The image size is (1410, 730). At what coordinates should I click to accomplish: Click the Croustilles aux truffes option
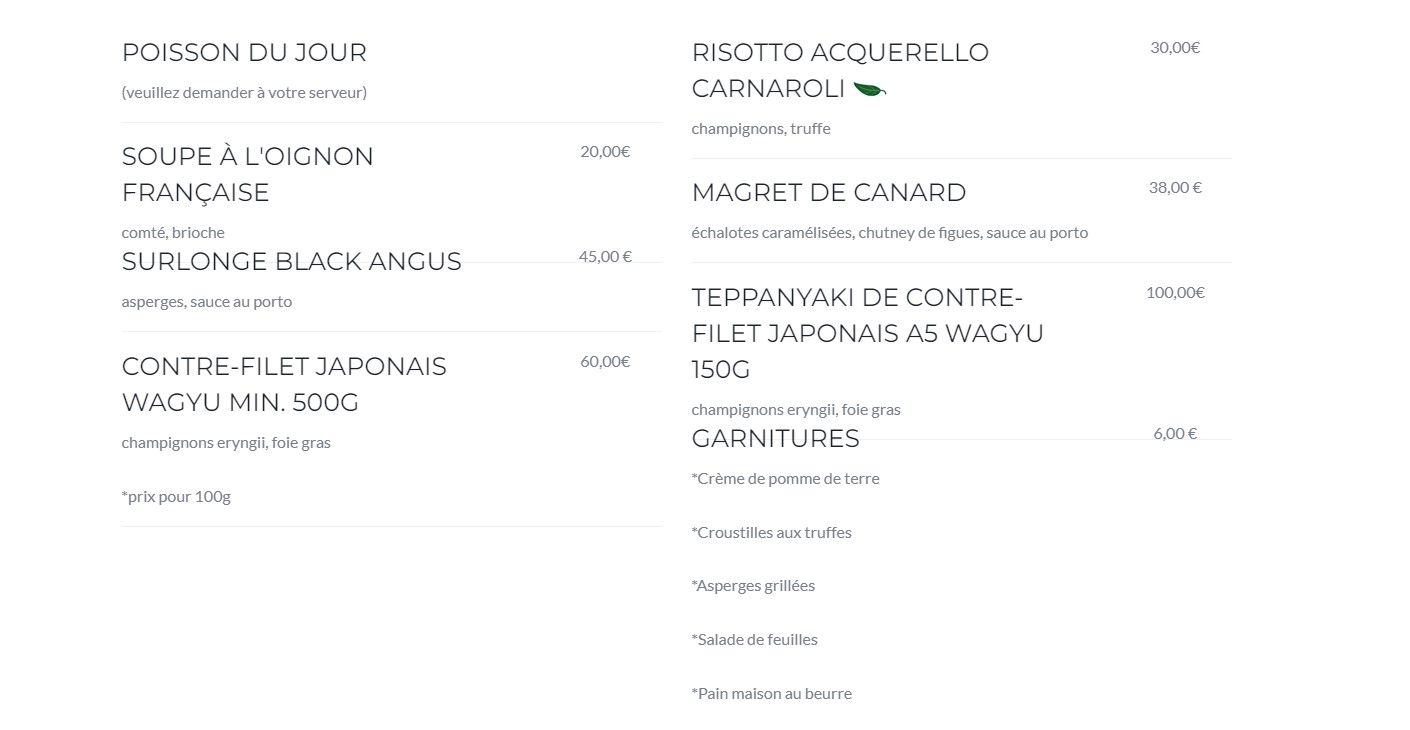pyautogui.click(x=772, y=533)
